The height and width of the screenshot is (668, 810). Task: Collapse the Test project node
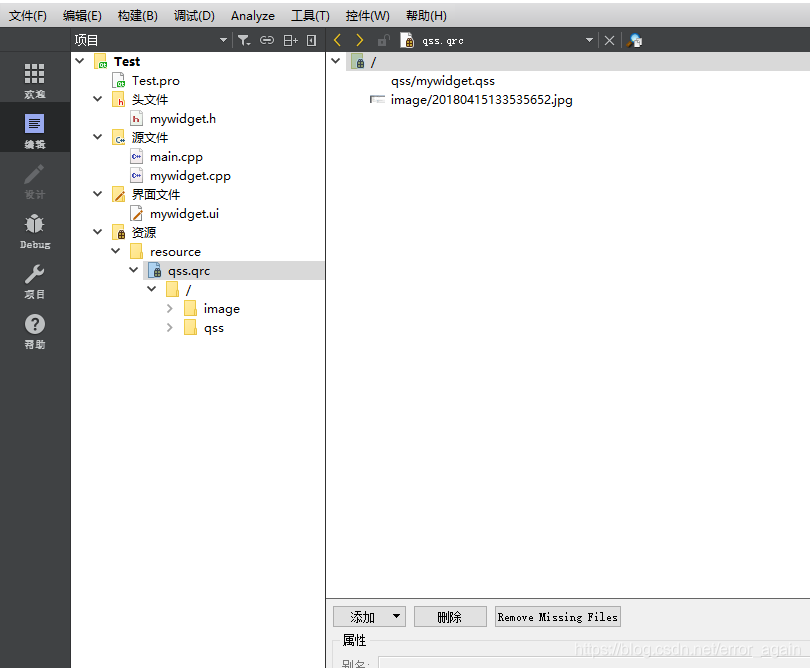tap(80, 61)
